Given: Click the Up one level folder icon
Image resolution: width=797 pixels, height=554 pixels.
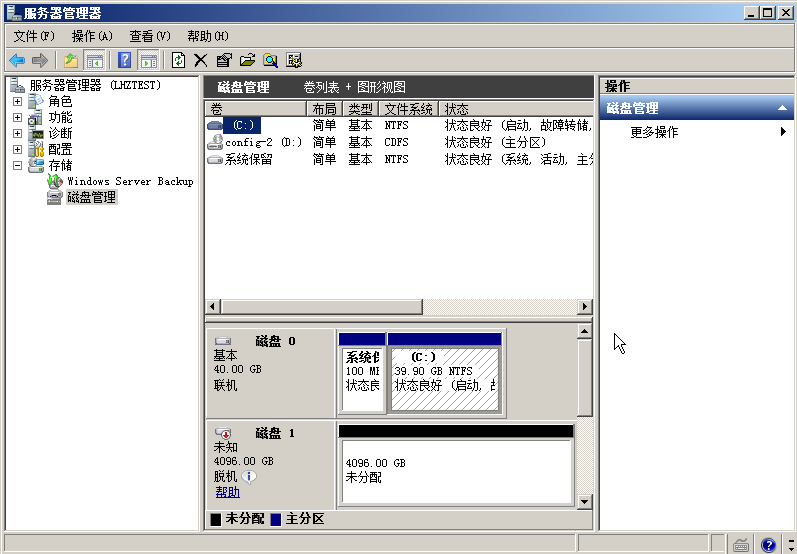Looking at the screenshot, I should click(71, 60).
